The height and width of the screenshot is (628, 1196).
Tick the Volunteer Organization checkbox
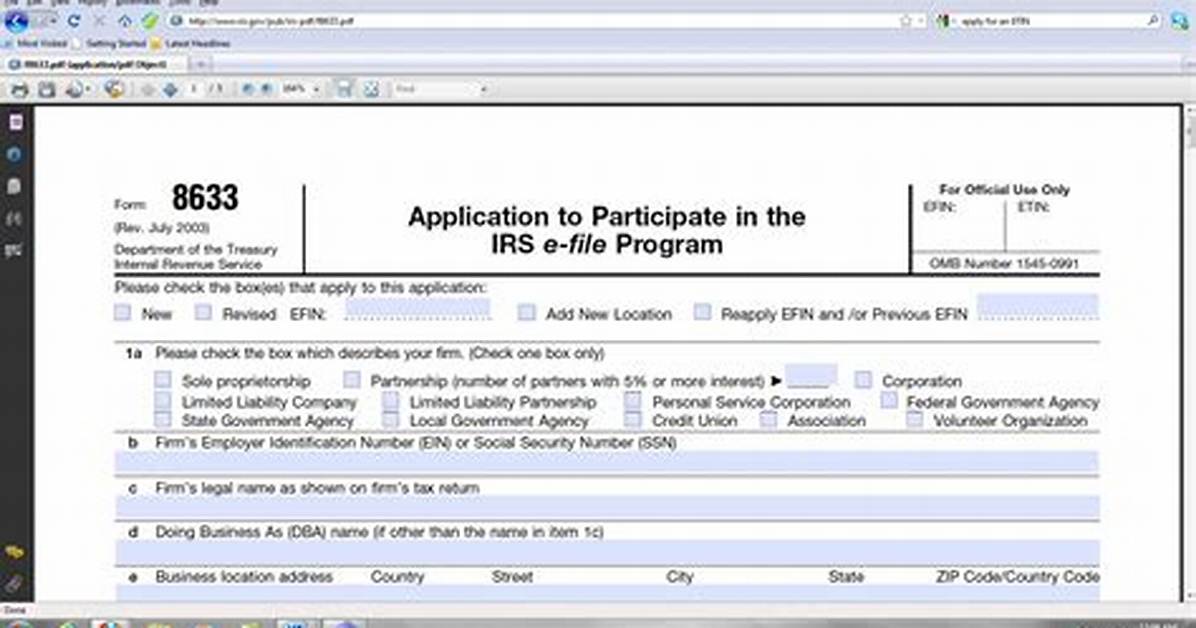915,419
